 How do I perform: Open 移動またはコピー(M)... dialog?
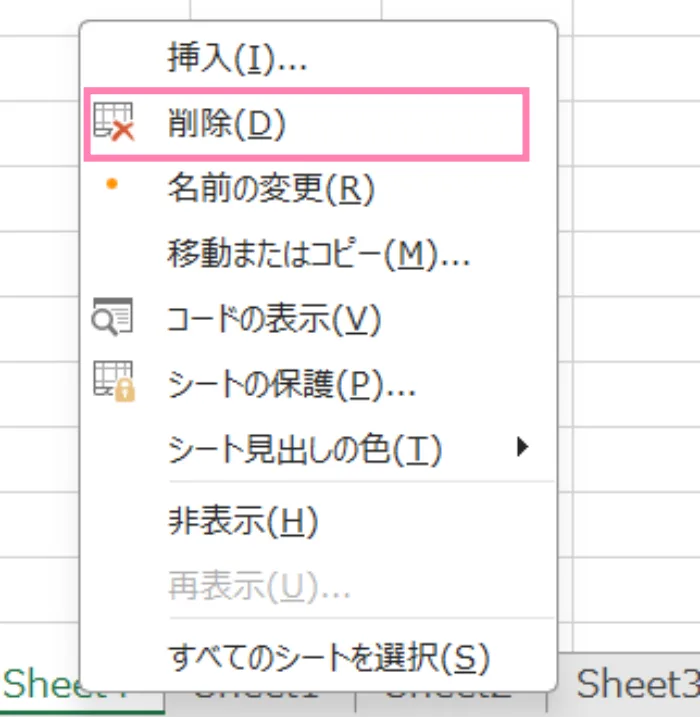point(319,254)
